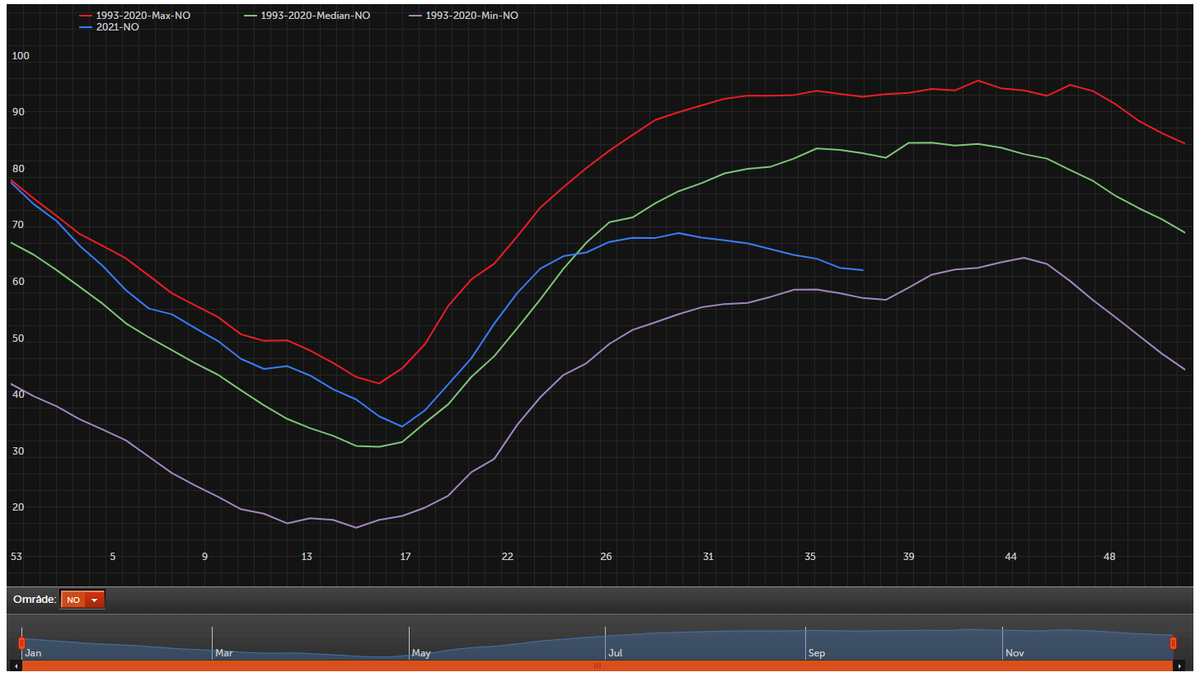Click x-axis week label 35
This screenshot has width=1200, height=677.
click(x=810, y=556)
